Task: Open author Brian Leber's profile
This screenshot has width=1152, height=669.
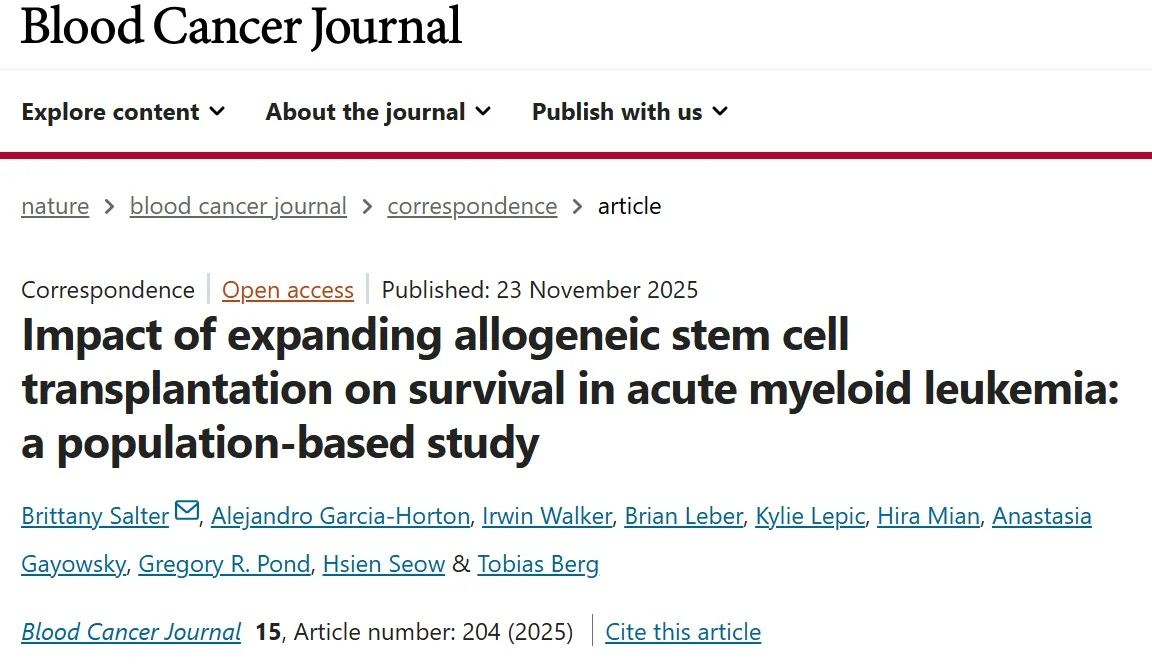Action: point(684,516)
